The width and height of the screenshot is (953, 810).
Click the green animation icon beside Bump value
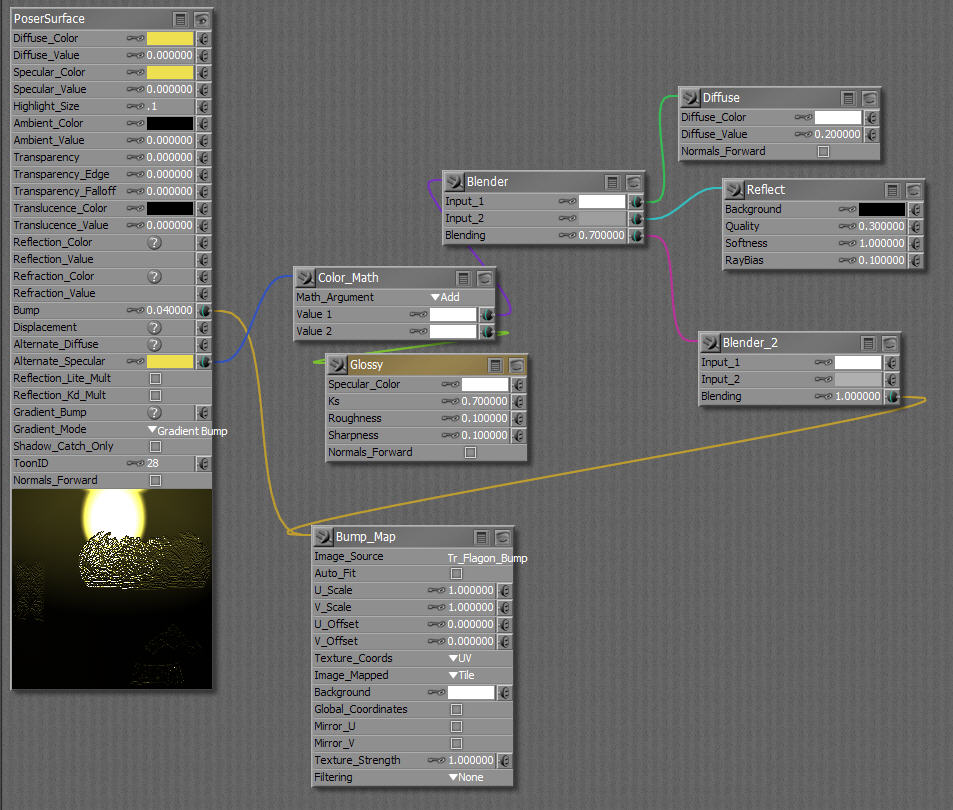(x=205, y=310)
